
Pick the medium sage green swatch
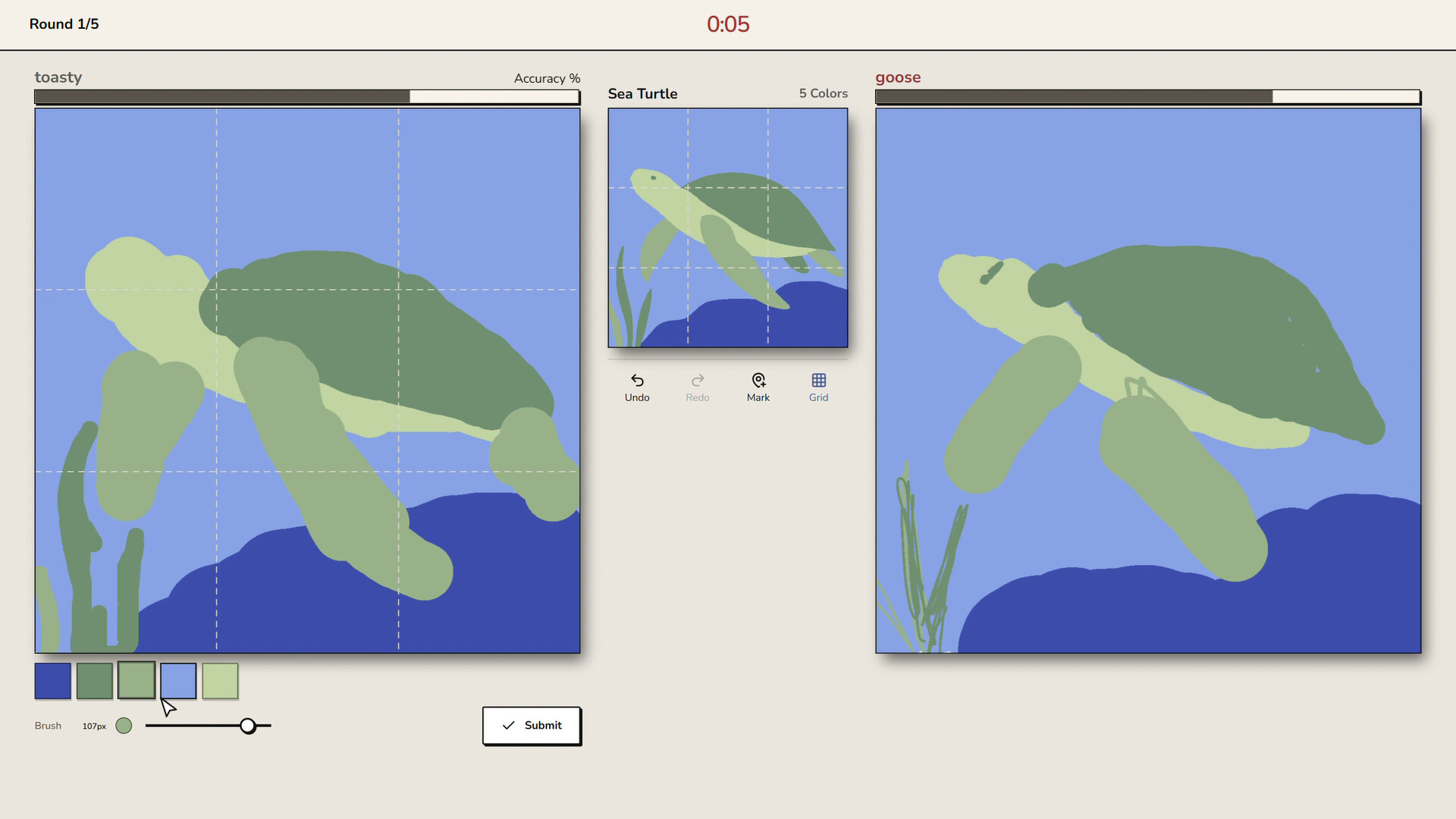(x=136, y=680)
